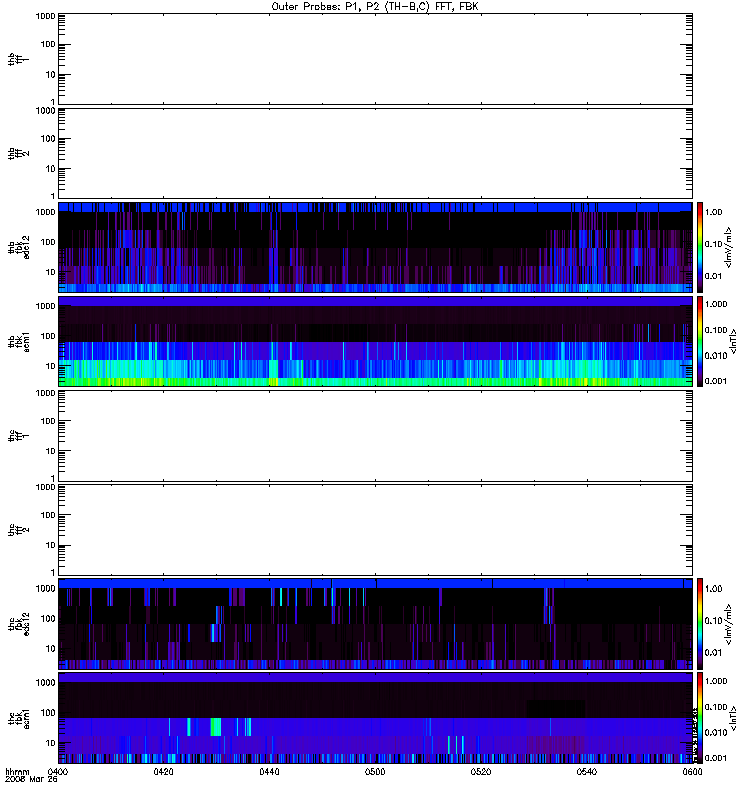Click the empty thc fft 1 plot panel
Screen dimensions: 750x800
pos(375,436)
